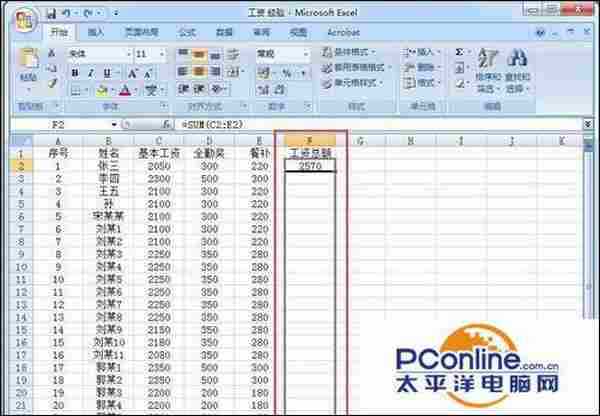Image resolution: width=600 pixels, height=416 pixels.
Task: Apply yellow fill color to cell
Action: pyautogui.click(x=102, y=91)
